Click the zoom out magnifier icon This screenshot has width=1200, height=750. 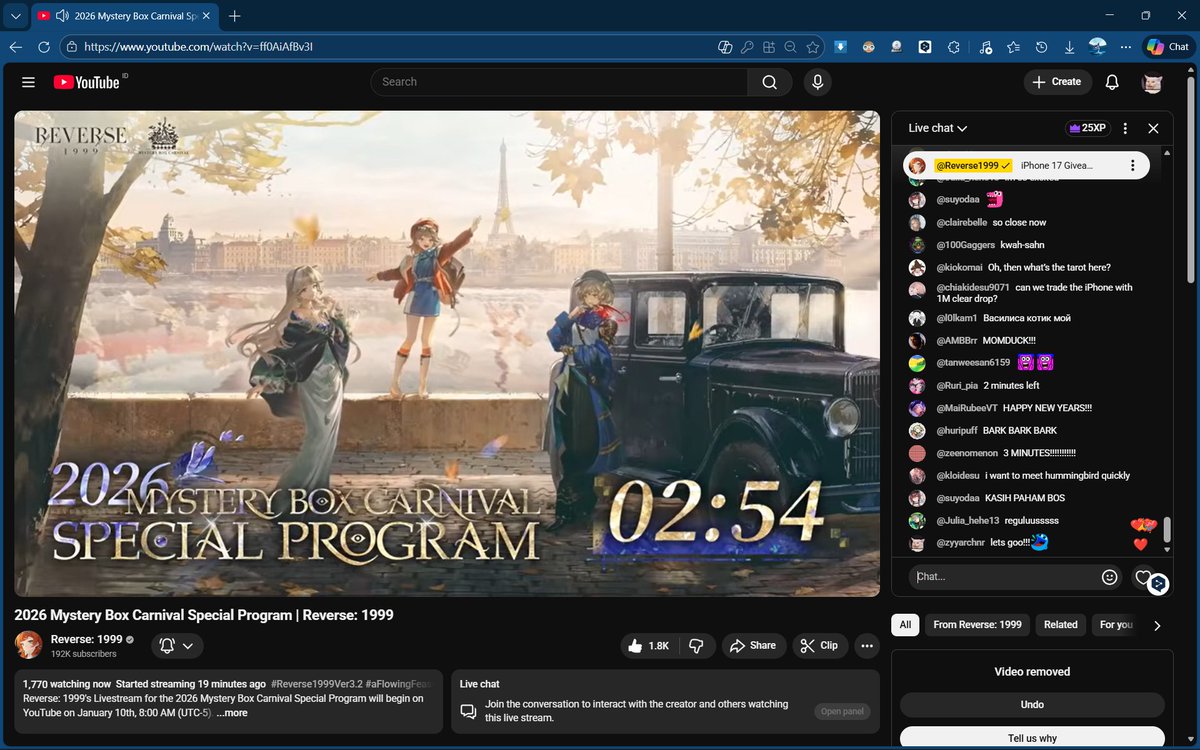tap(790, 47)
